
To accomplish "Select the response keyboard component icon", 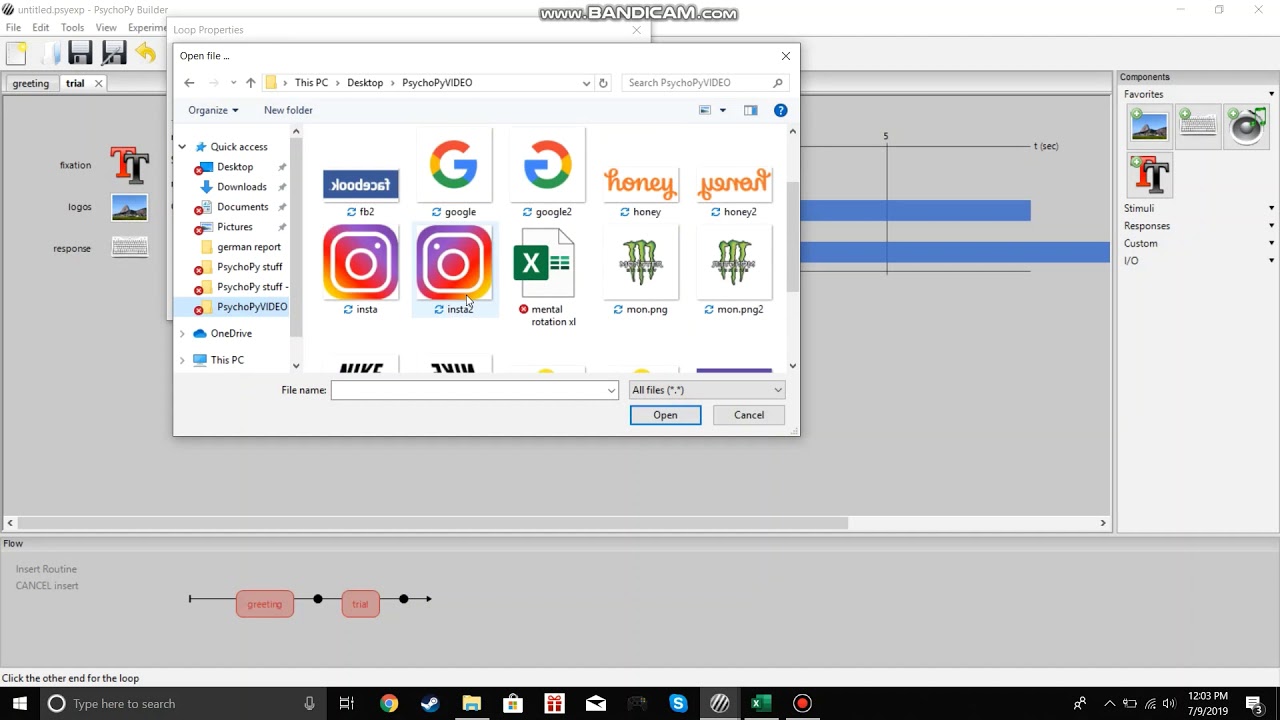I will [x=130, y=248].
